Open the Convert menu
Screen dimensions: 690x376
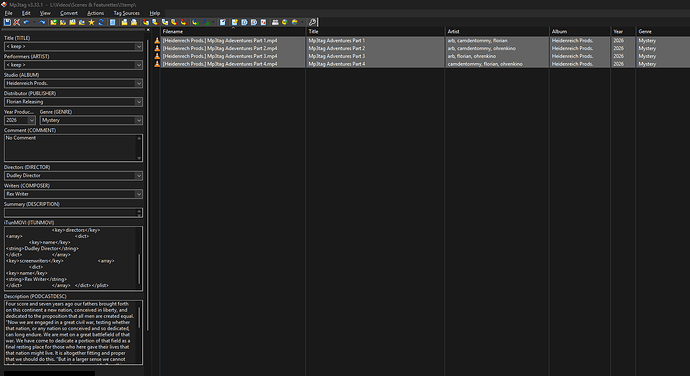[x=69, y=13]
